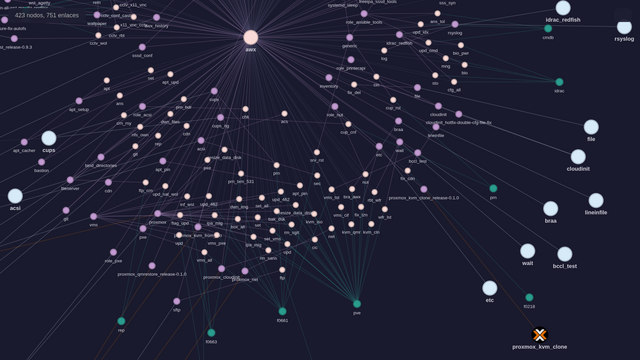Screen dimensions: 640x360
Task: Select the green idrac node
Action: pyautogui.click(x=559, y=82)
